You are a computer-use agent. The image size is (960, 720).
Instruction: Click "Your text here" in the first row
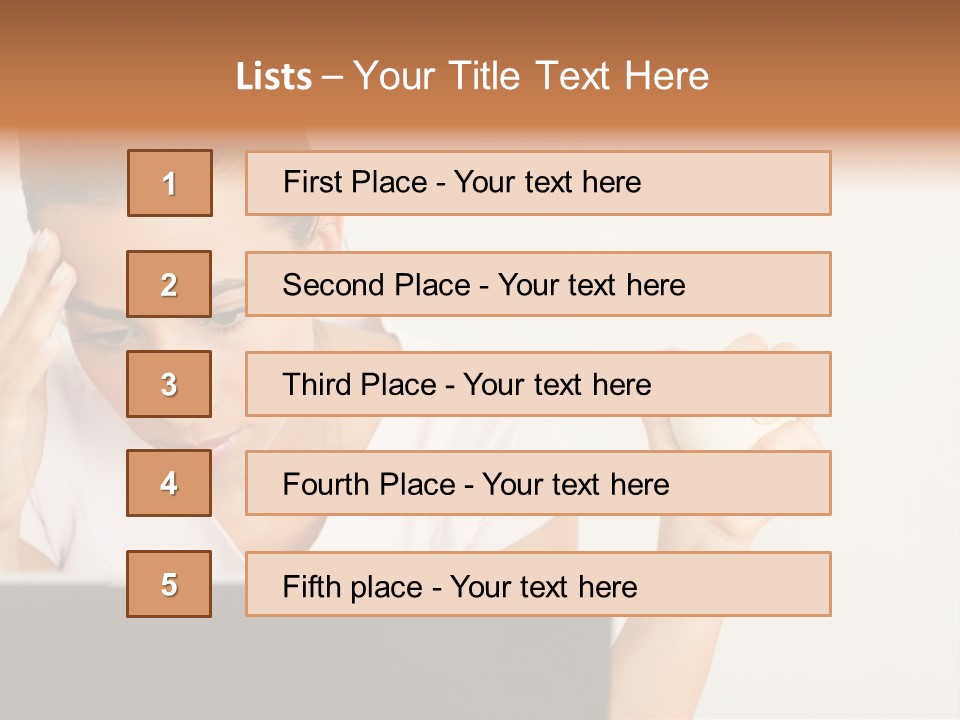(x=547, y=182)
